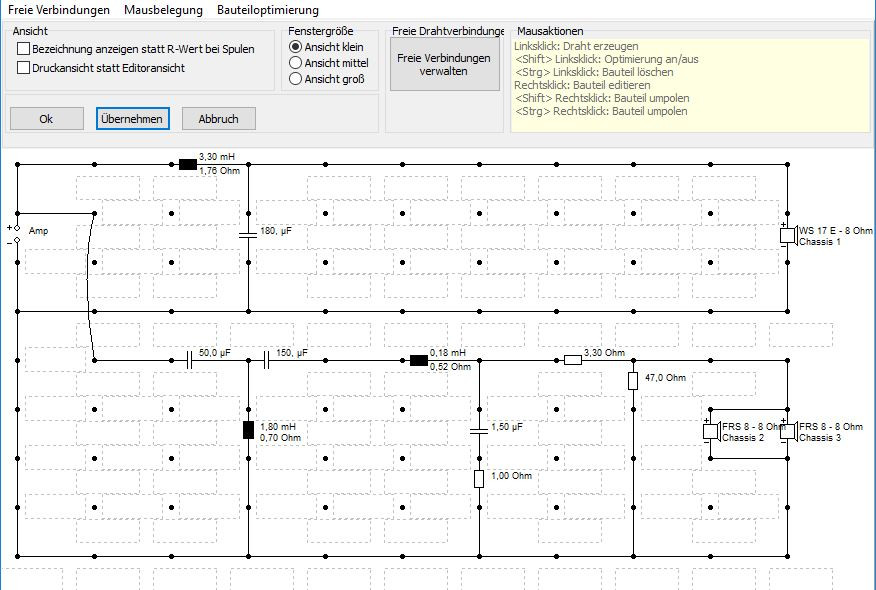Image resolution: width=876 pixels, height=590 pixels.
Task: Enable Bezeichnung anzeigen statt R-Wert checkbox
Action: pos(23,49)
